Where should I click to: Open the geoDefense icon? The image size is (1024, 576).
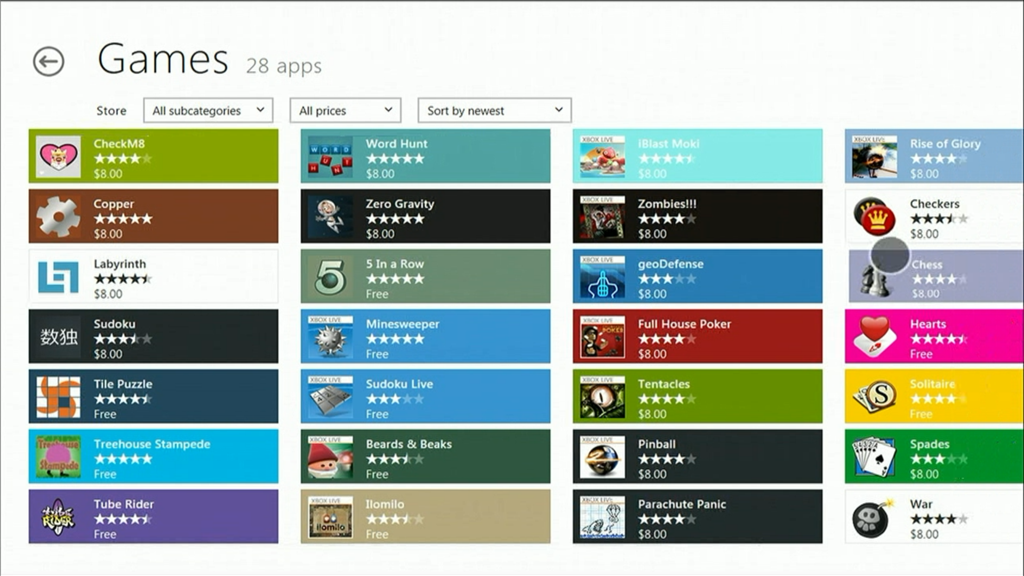click(602, 277)
